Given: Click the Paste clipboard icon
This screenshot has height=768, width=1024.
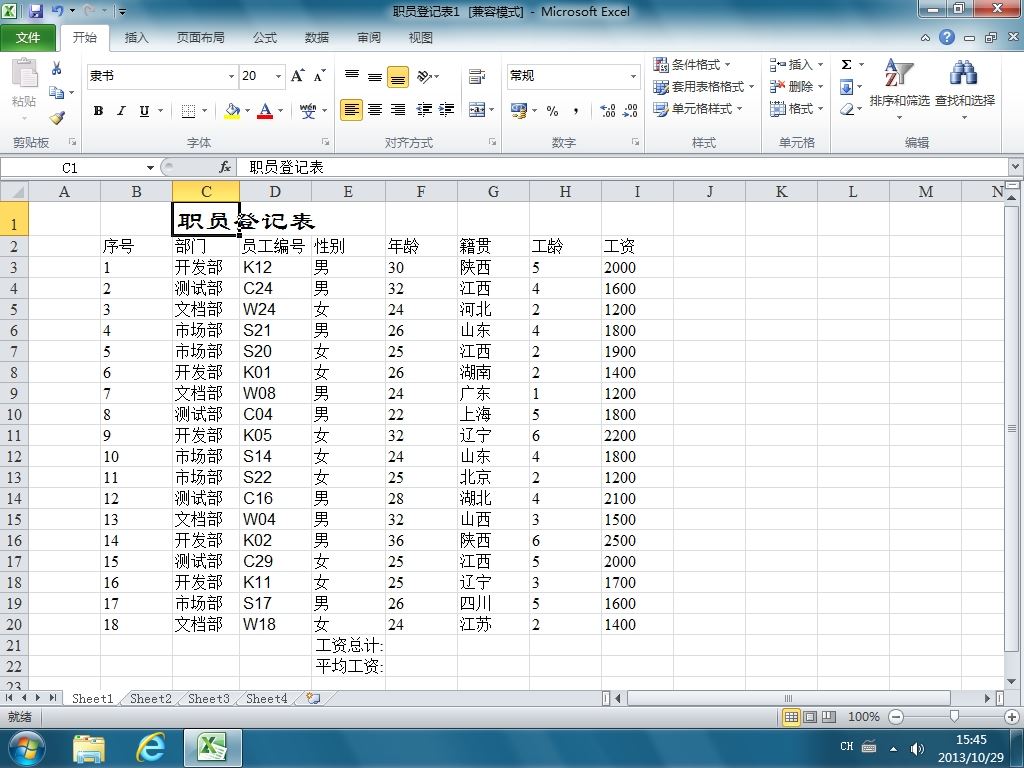Looking at the screenshot, I should coord(24,72).
